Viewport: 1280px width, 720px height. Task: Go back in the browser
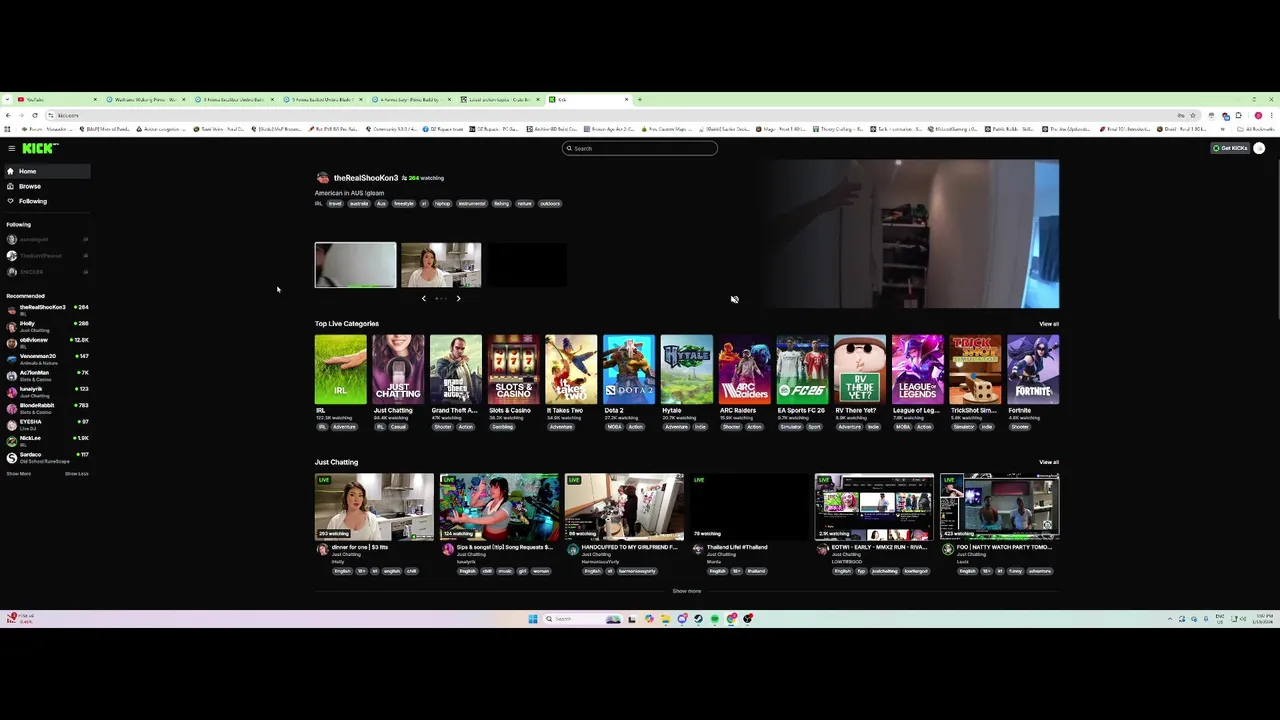(x=8, y=115)
